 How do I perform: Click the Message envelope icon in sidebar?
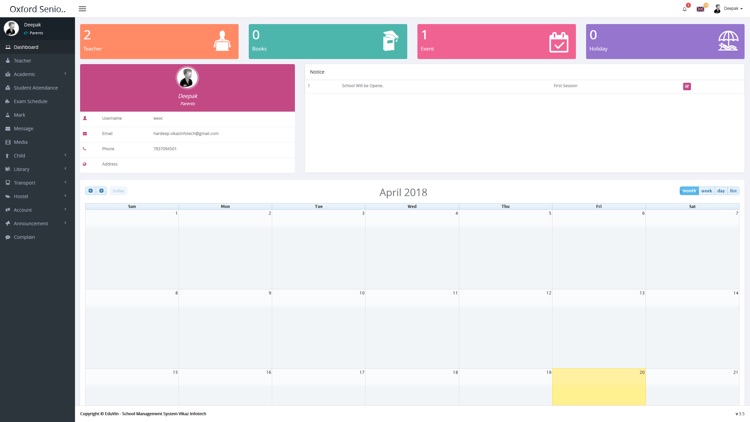[x=8, y=128]
